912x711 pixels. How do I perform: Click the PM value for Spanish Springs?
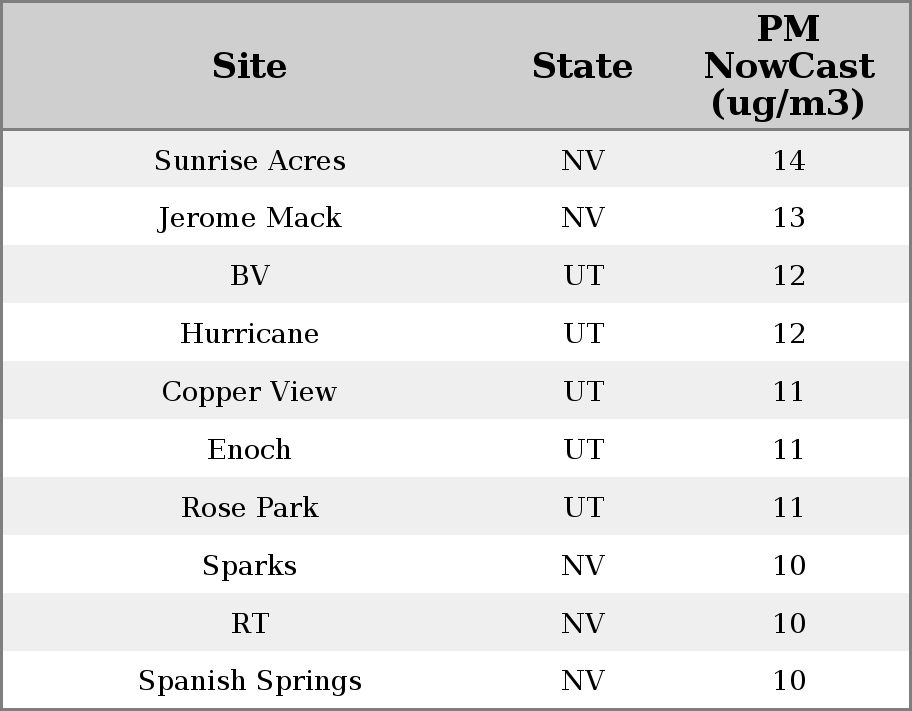[788, 681]
